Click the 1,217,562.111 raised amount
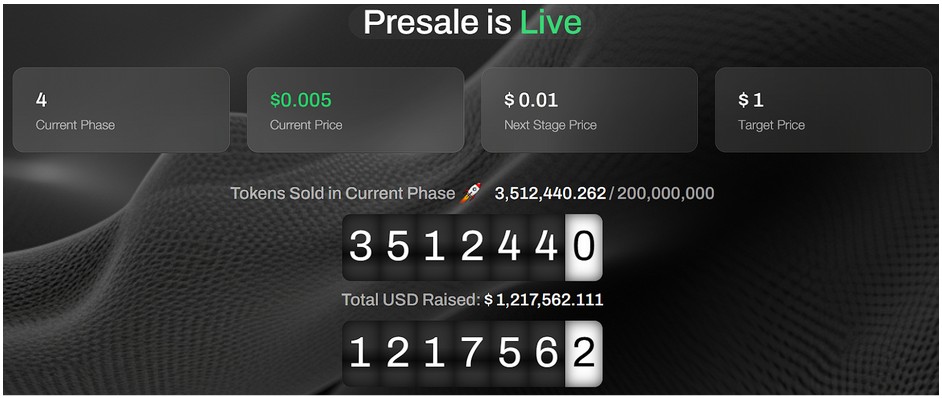 tap(549, 299)
